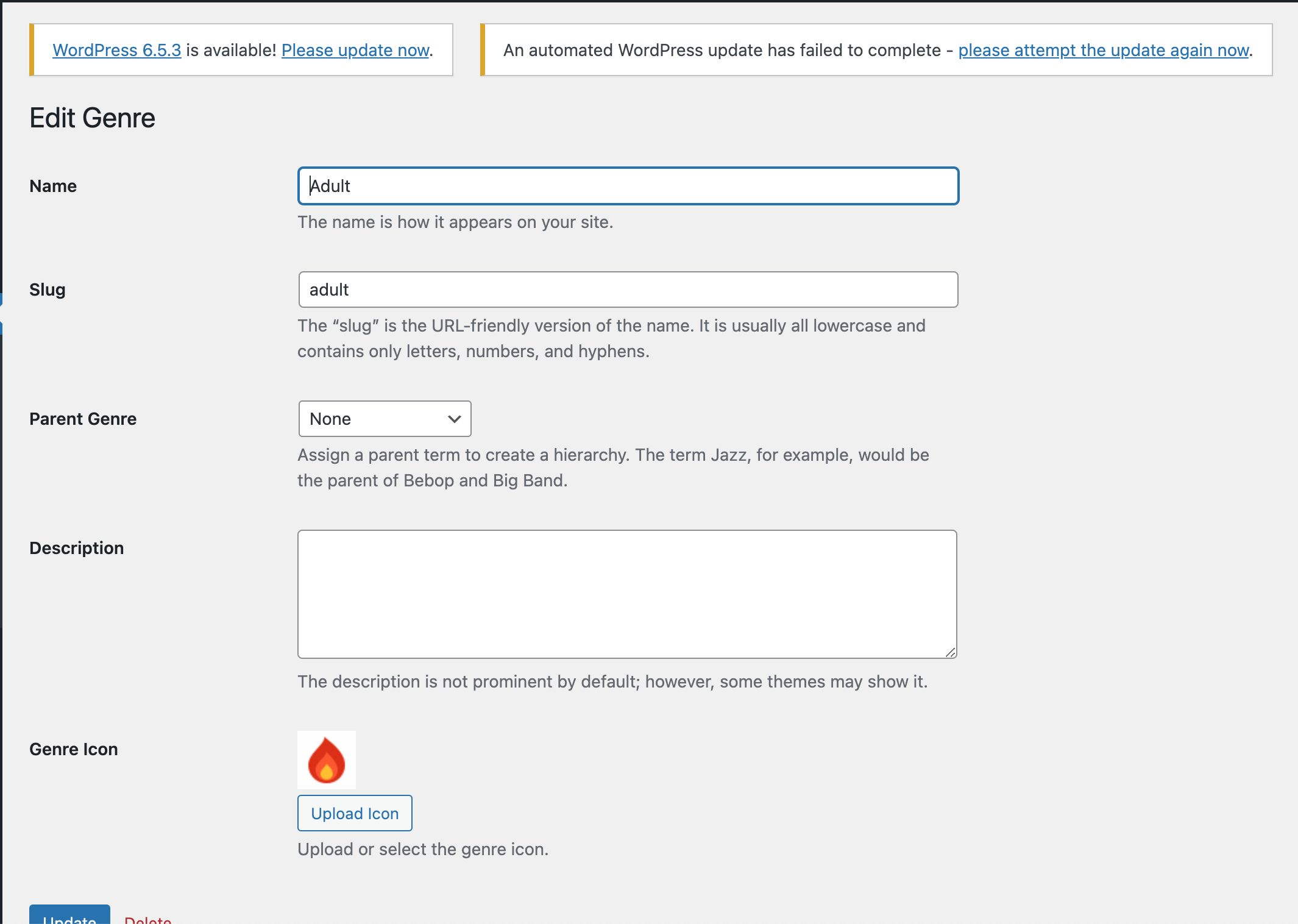Viewport: 1298px width, 924px height.
Task: Click the flame genre icon thumbnail
Action: pyautogui.click(x=326, y=759)
